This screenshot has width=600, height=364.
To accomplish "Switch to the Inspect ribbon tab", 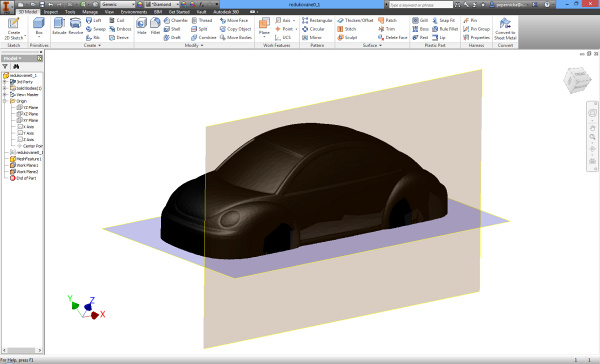I will (51, 12).
